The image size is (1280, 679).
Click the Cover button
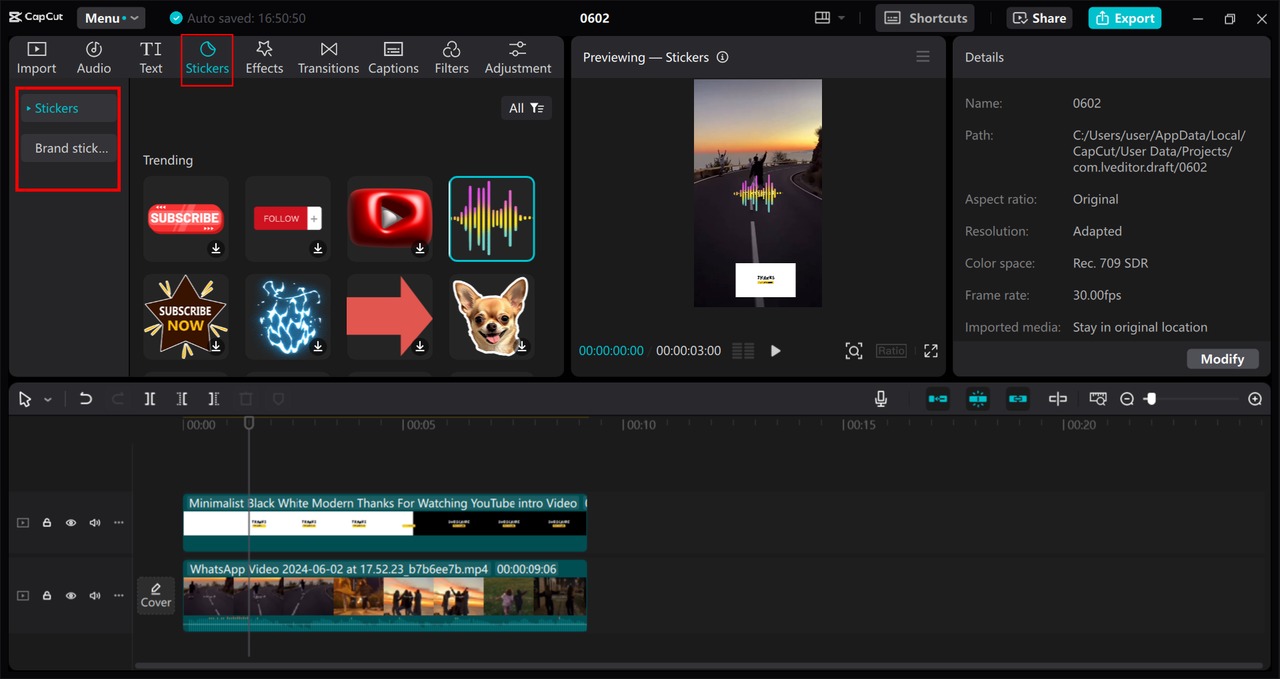[x=156, y=595]
